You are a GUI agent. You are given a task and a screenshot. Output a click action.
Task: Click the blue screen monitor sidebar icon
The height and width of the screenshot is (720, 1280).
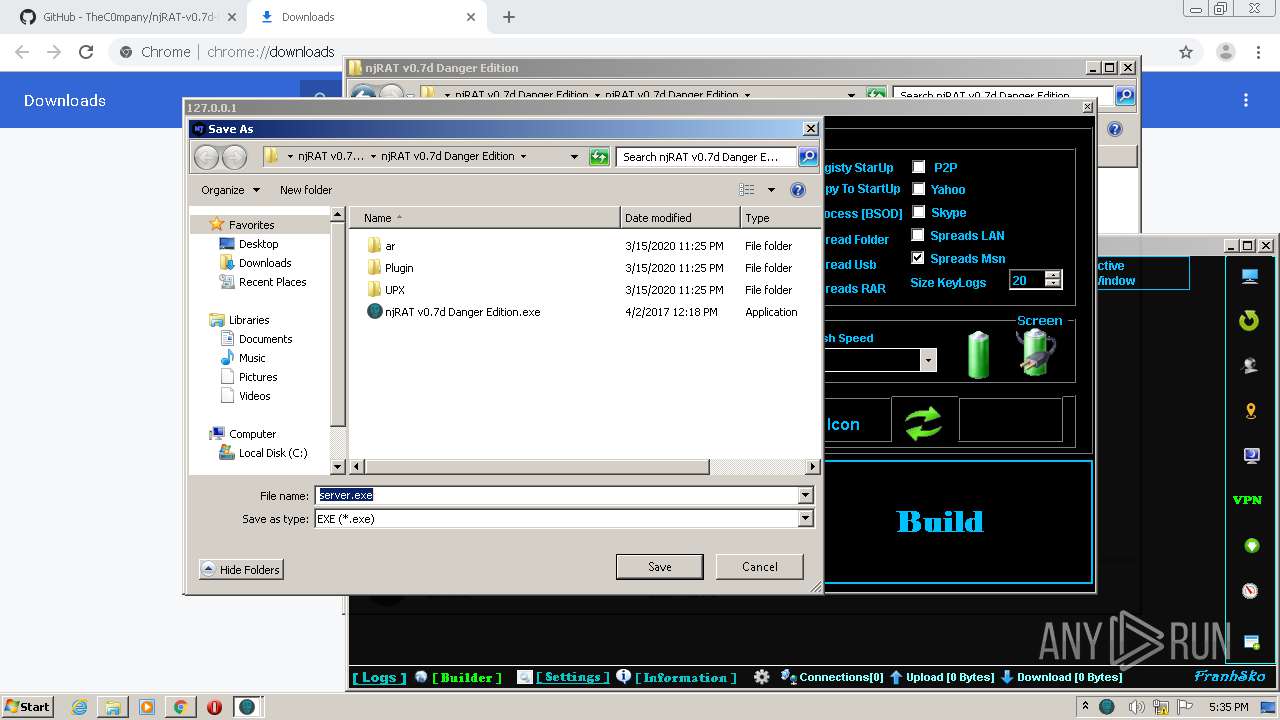click(1250, 456)
